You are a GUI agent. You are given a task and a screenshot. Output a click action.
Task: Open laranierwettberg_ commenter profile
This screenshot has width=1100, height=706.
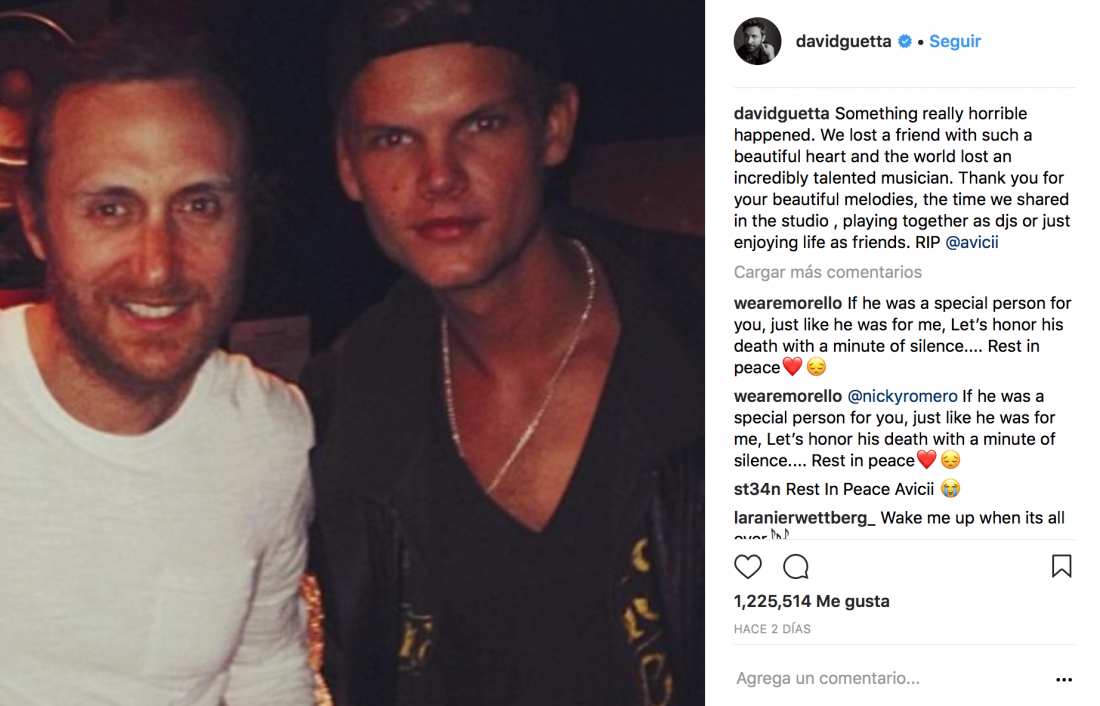coord(805,518)
